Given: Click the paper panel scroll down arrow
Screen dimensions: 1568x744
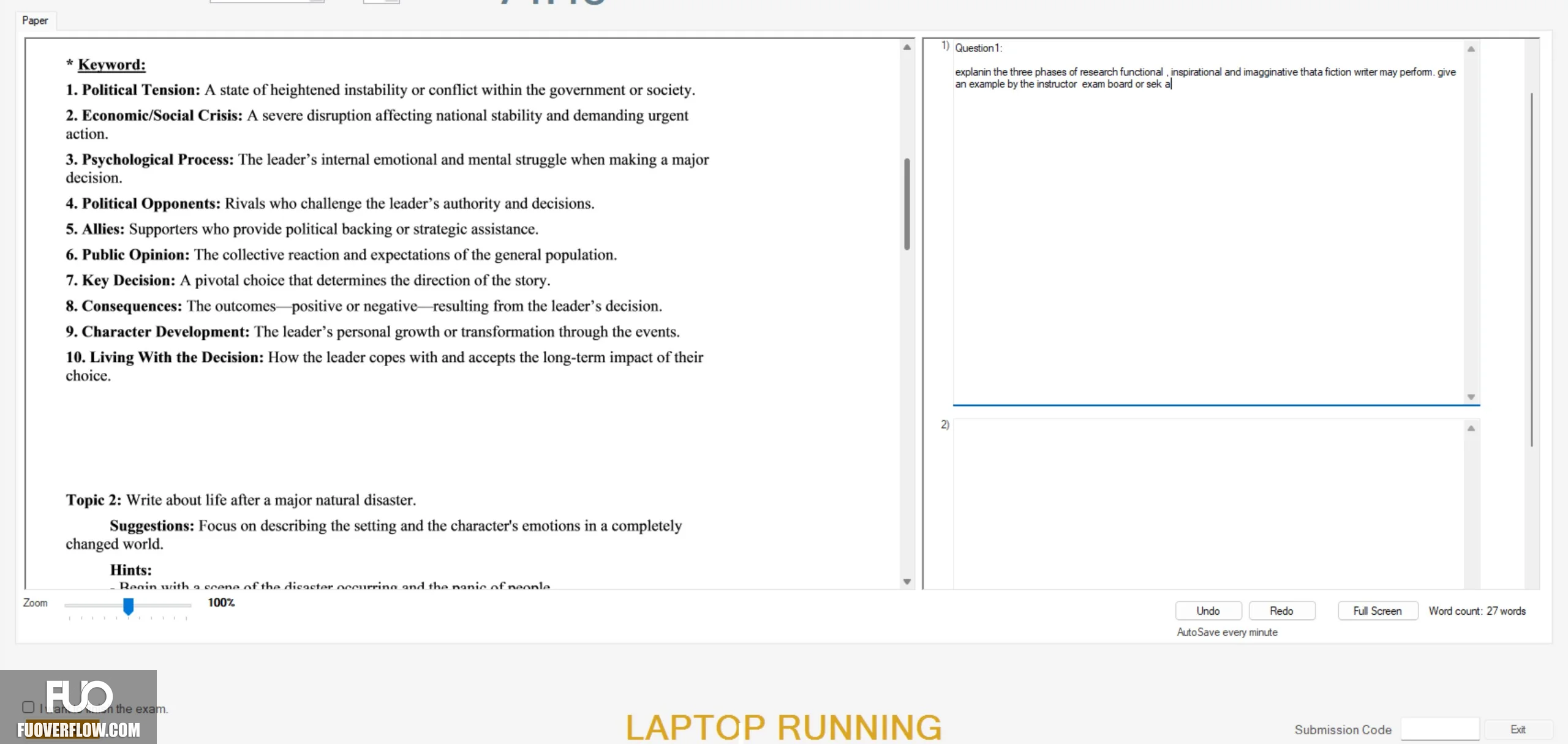Looking at the screenshot, I should [x=907, y=582].
